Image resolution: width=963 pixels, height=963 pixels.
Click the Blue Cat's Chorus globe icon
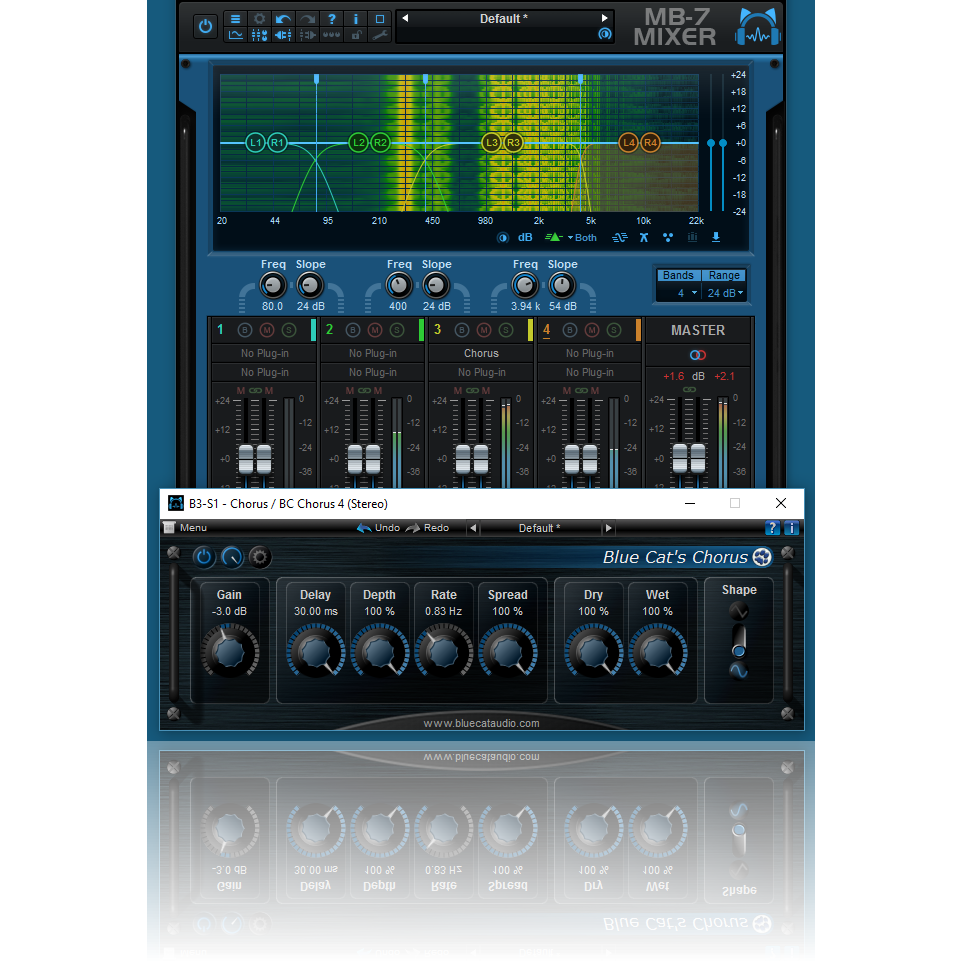(x=762, y=557)
